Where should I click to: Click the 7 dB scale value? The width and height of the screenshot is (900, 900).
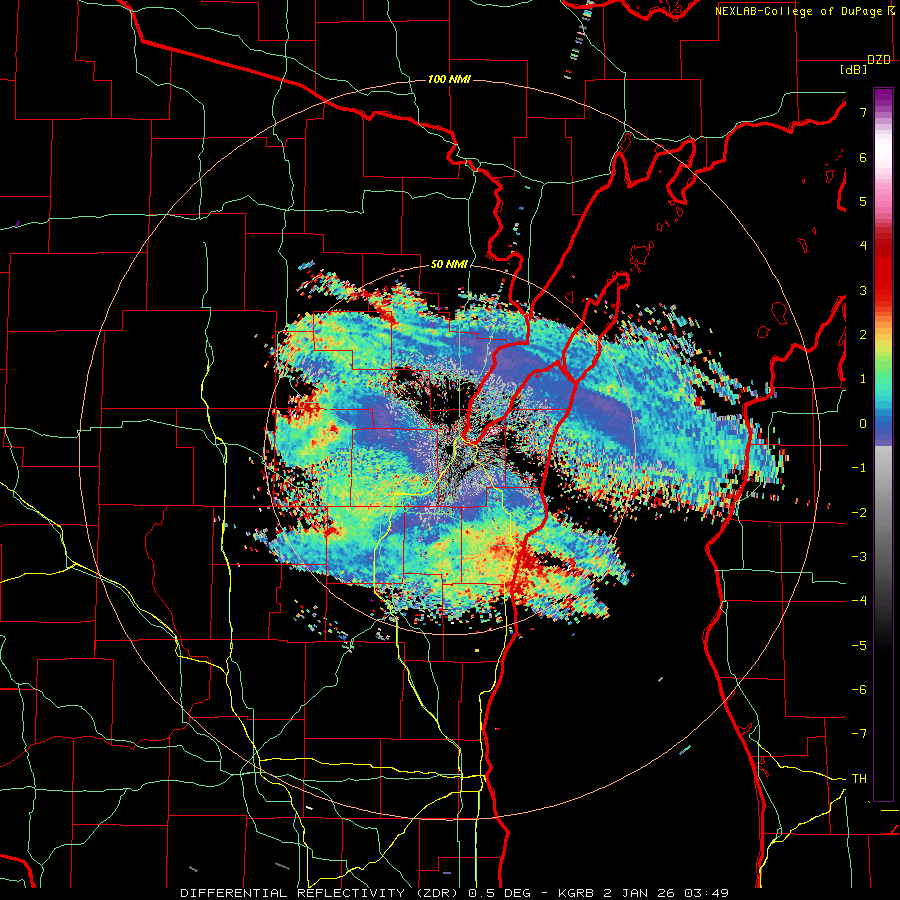863,112
